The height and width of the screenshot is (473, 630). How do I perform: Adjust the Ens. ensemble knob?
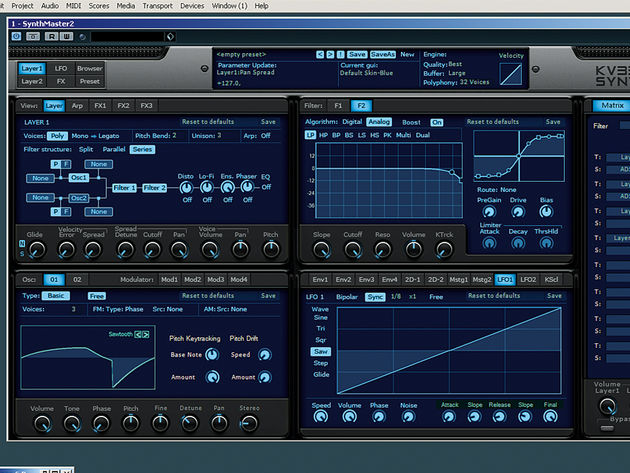[x=227, y=187]
